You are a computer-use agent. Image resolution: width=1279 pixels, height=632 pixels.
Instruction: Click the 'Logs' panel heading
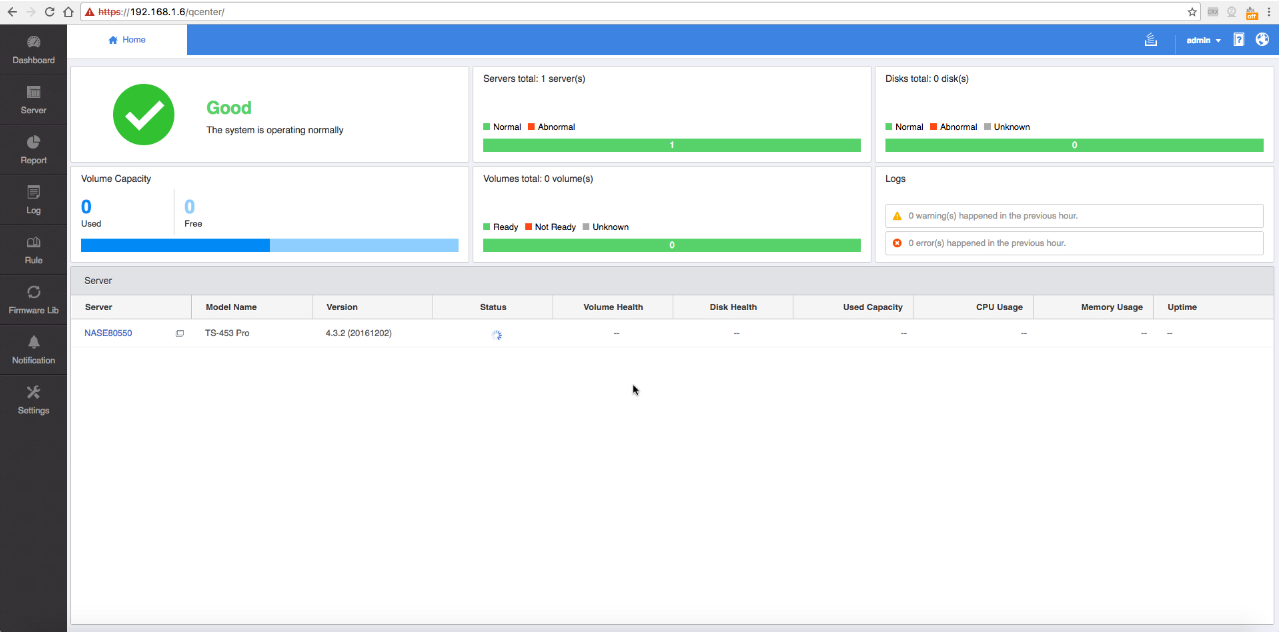coord(896,179)
